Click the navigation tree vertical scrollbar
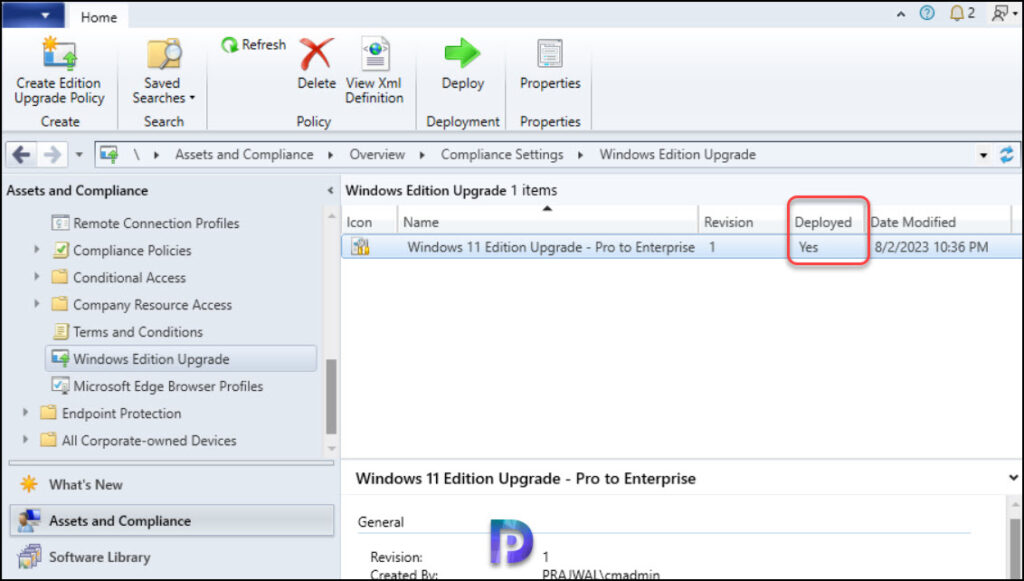Image resolution: width=1024 pixels, height=581 pixels. click(x=331, y=397)
